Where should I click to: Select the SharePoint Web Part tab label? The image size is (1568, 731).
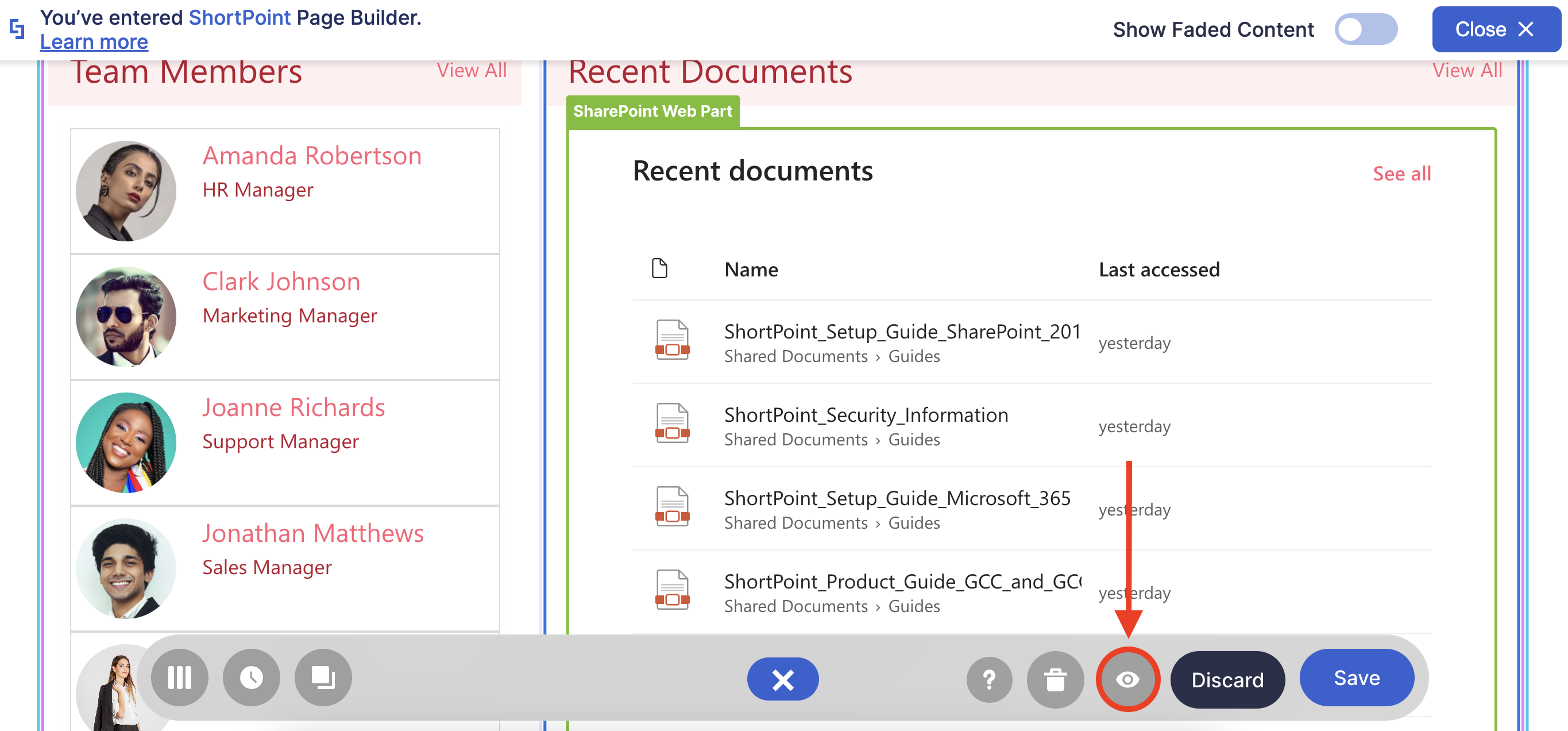click(652, 111)
